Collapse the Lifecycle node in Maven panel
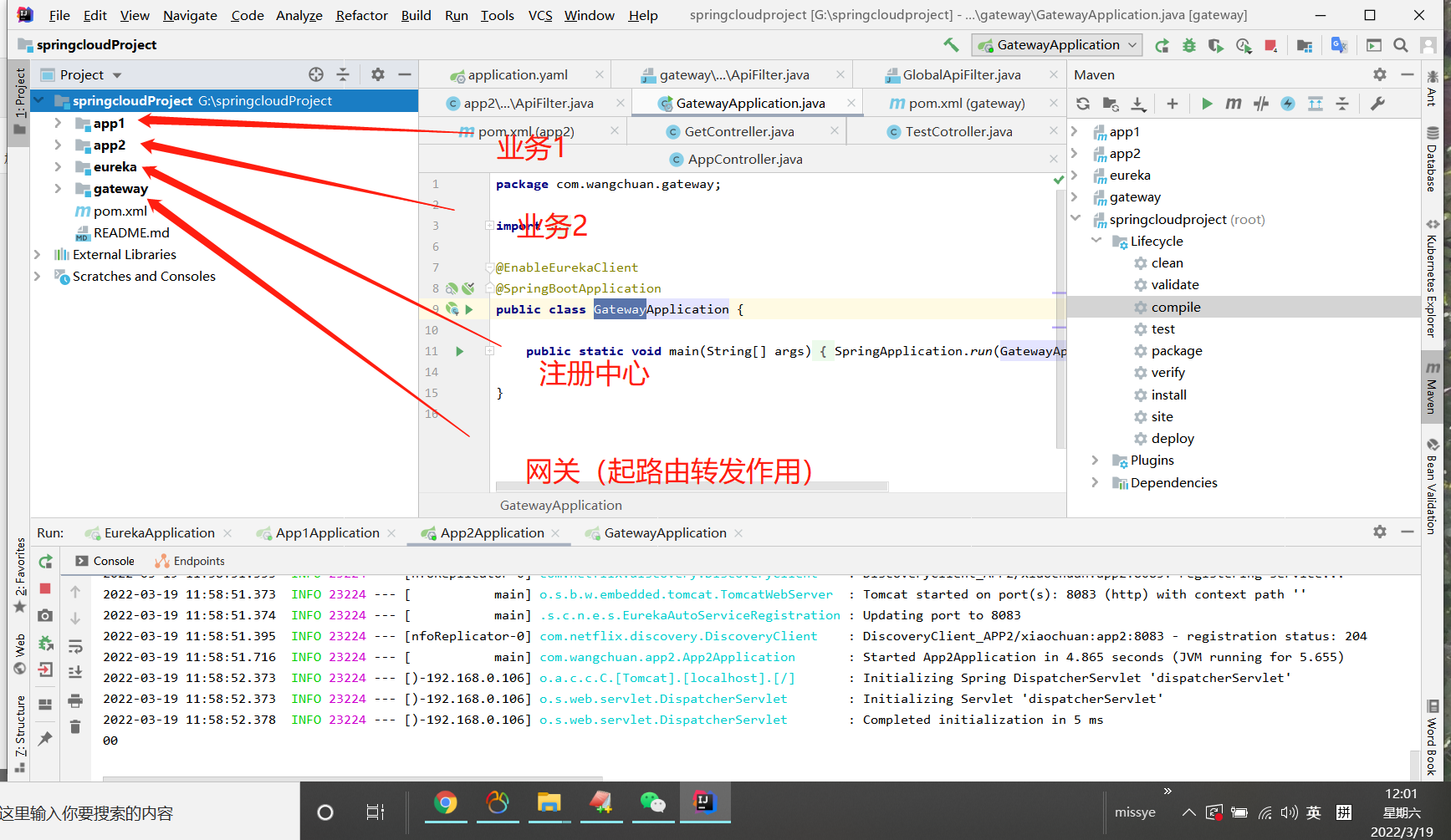 [x=1096, y=241]
